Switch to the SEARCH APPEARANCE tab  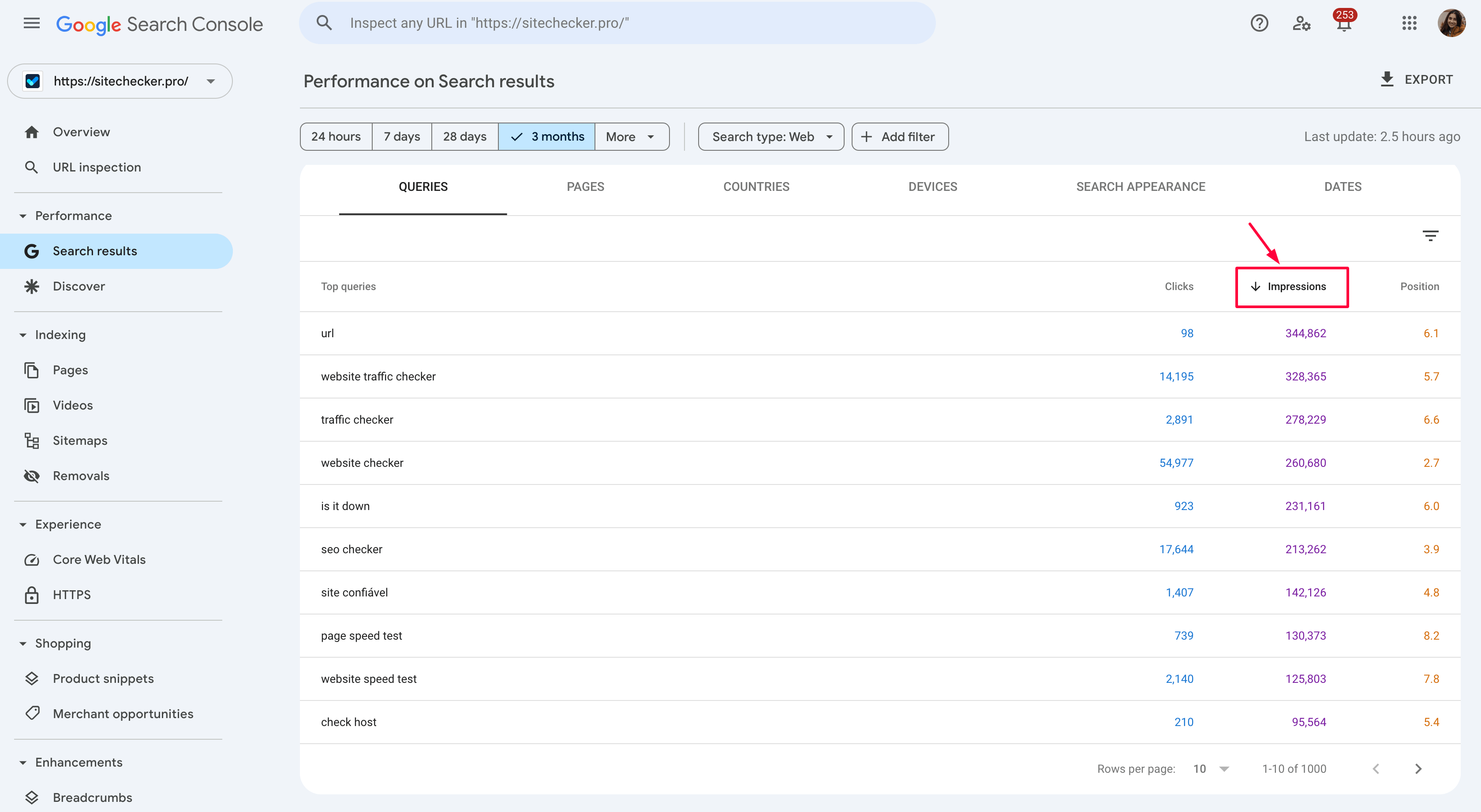[1141, 187]
